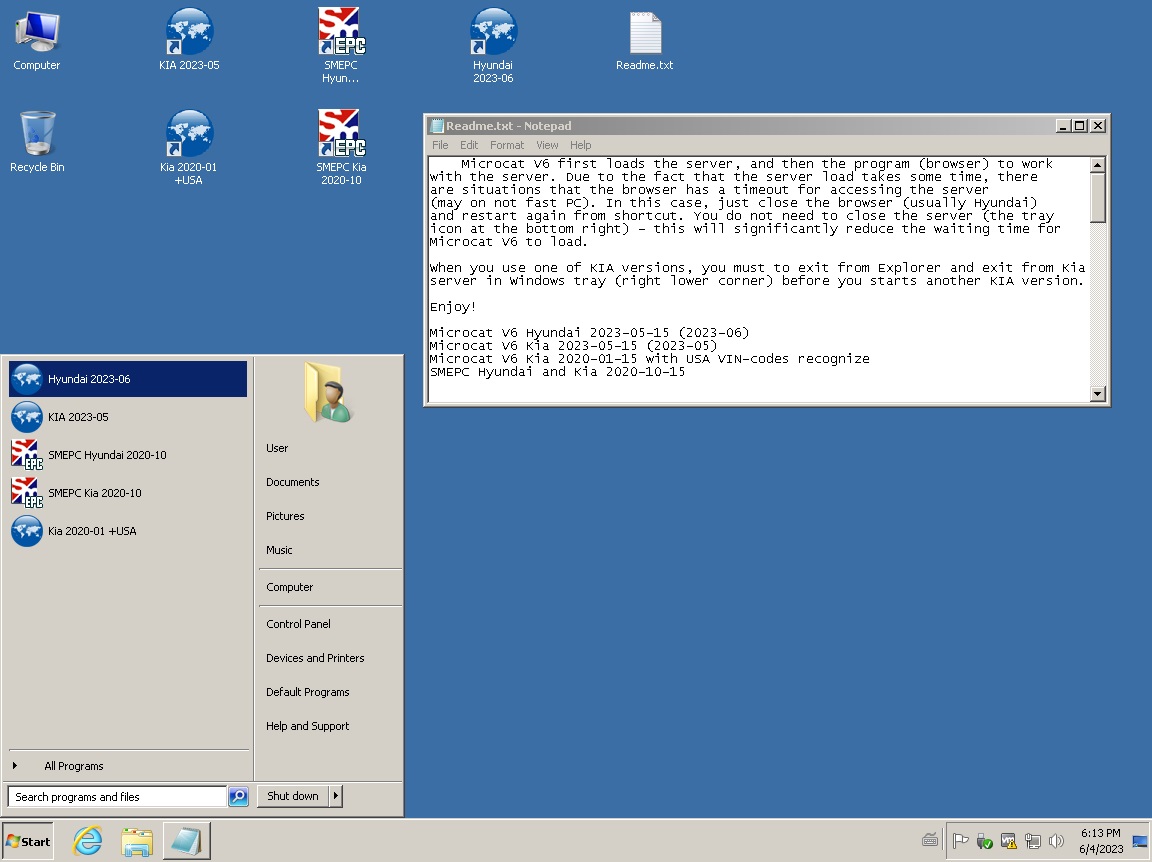Select the Recycle Bin icon
Viewport: 1152px width, 862px height.
point(37,143)
